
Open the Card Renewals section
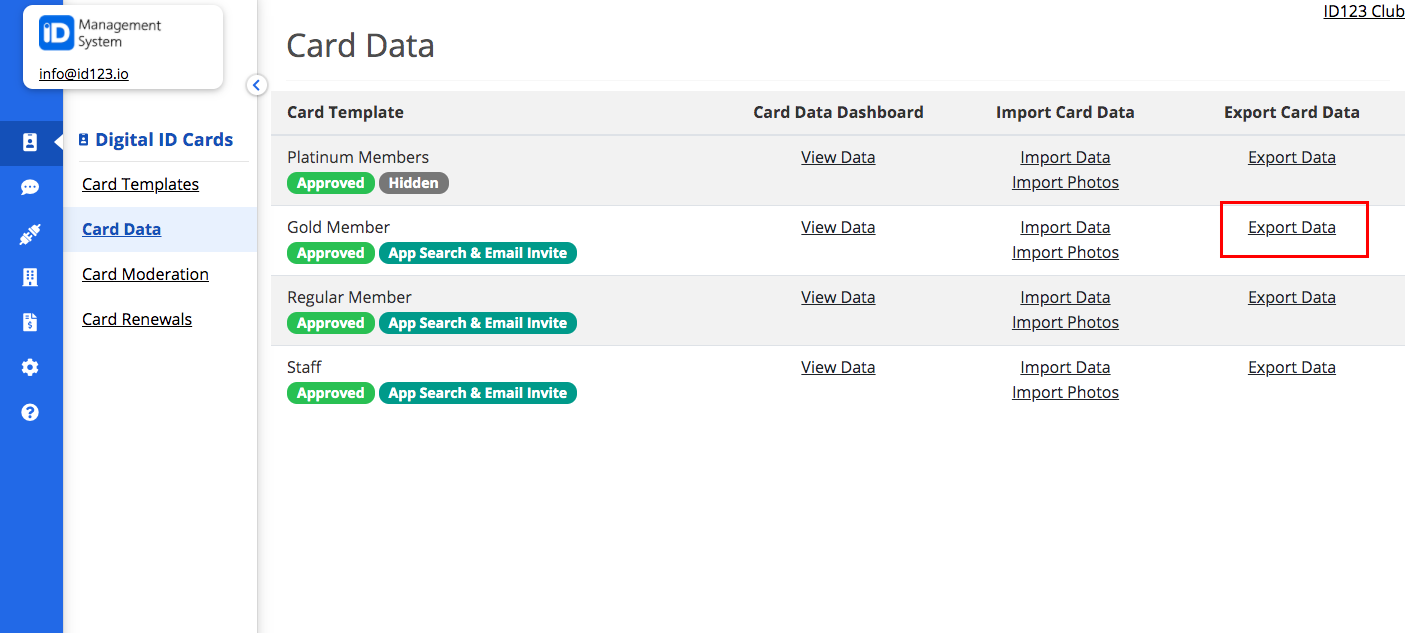136,319
